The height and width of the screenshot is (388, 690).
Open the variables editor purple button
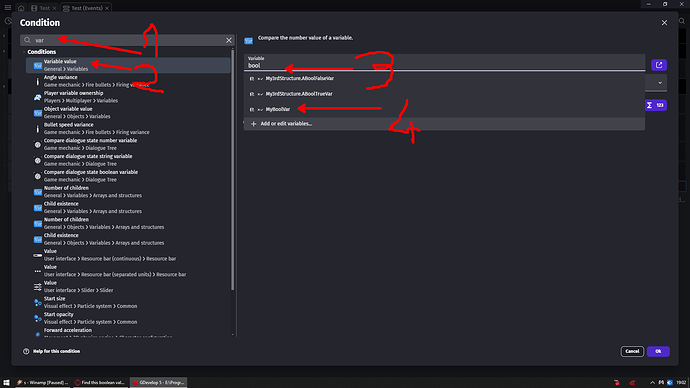tap(659, 65)
